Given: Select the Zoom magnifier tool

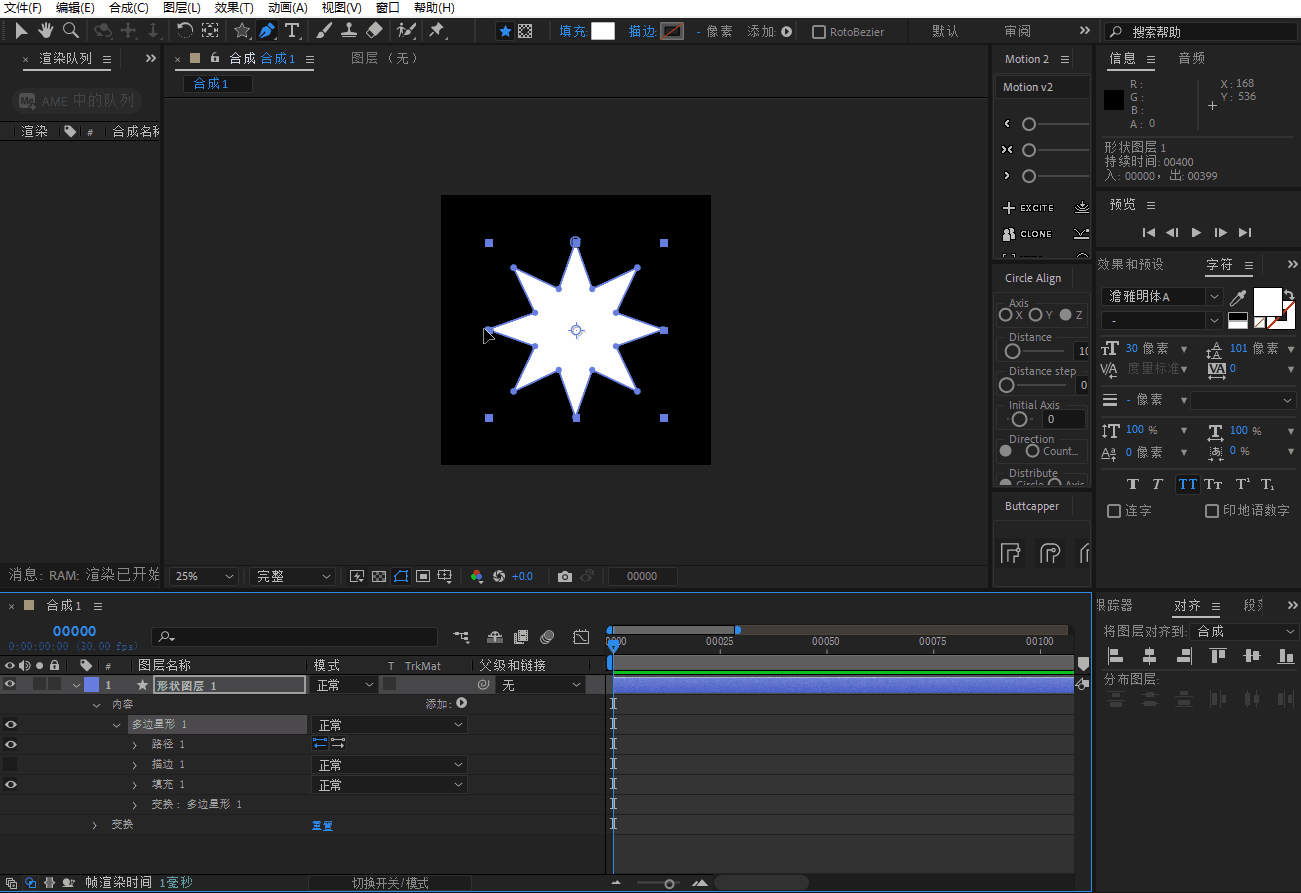Looking at the screenshot, I should 71,31.
